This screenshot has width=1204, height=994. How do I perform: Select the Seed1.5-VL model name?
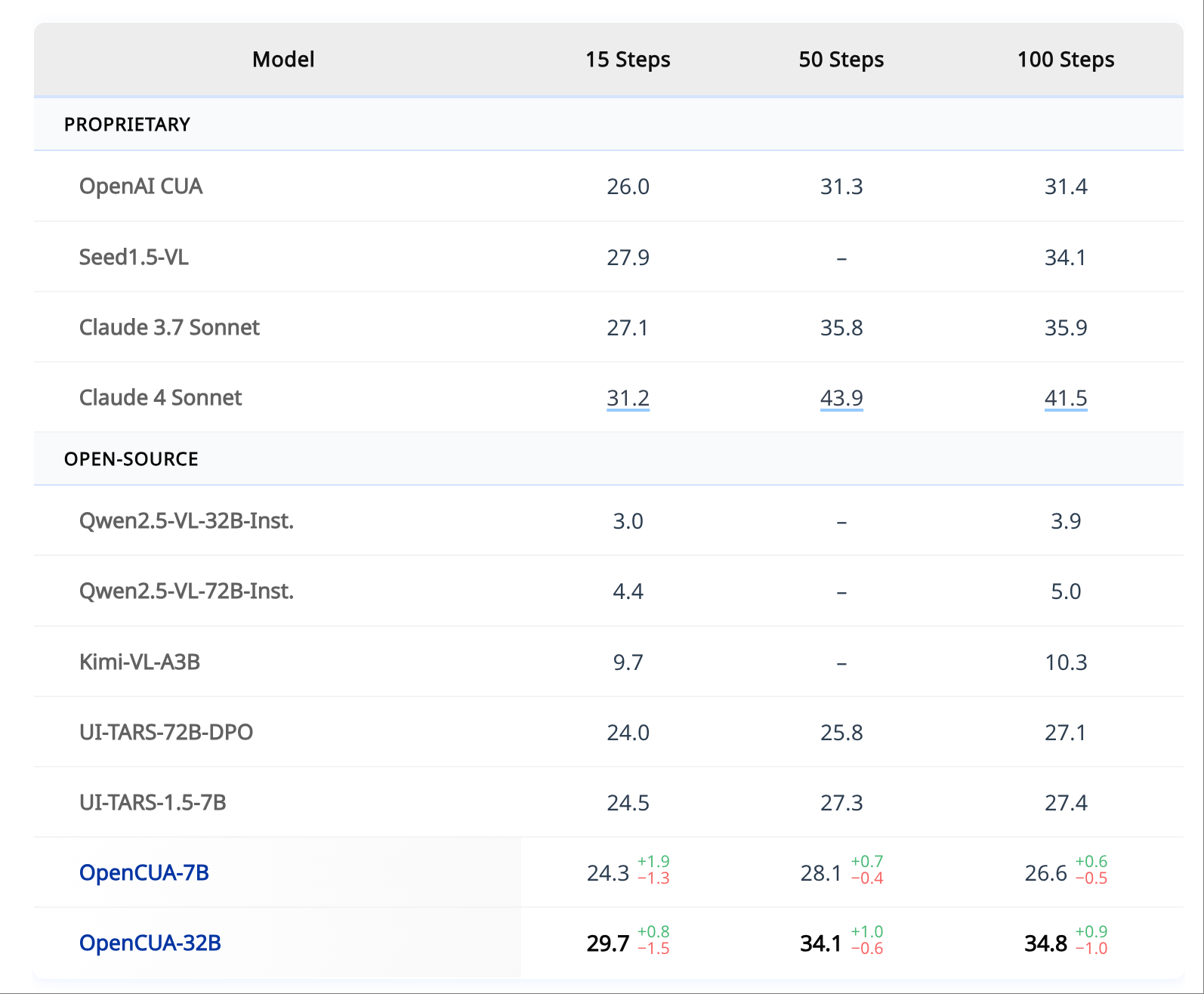pos(134,258)
